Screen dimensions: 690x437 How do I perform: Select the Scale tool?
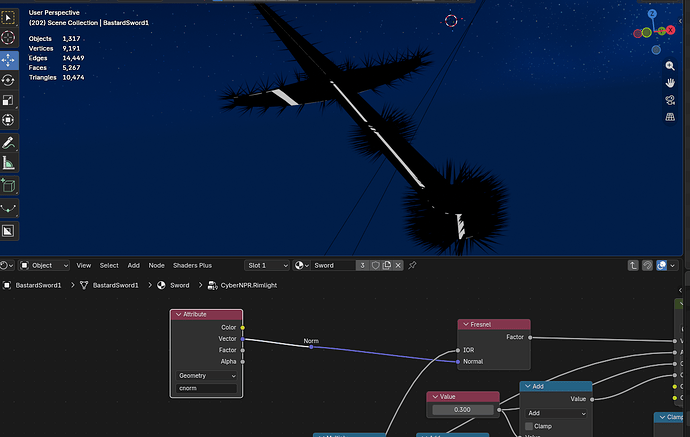pos(8,100)
